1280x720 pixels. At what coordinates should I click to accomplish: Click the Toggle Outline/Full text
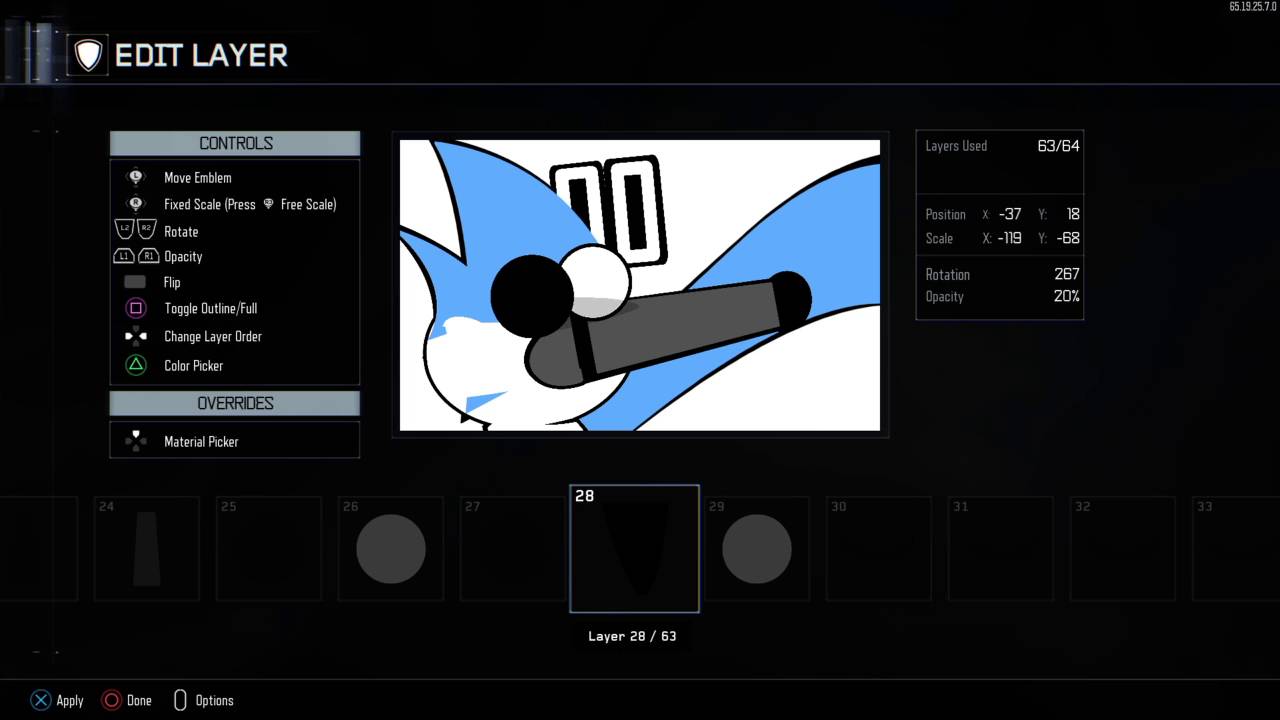[x=210, y=309]
